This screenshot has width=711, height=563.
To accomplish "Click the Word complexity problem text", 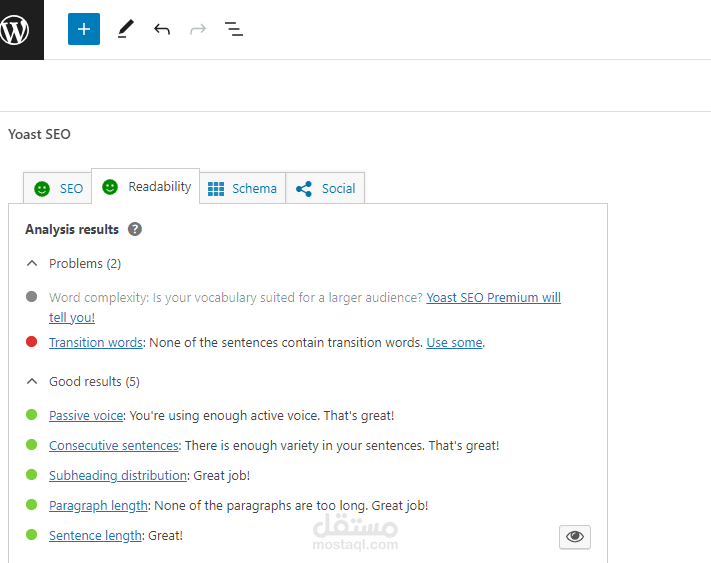I will (x=236, y=298).
